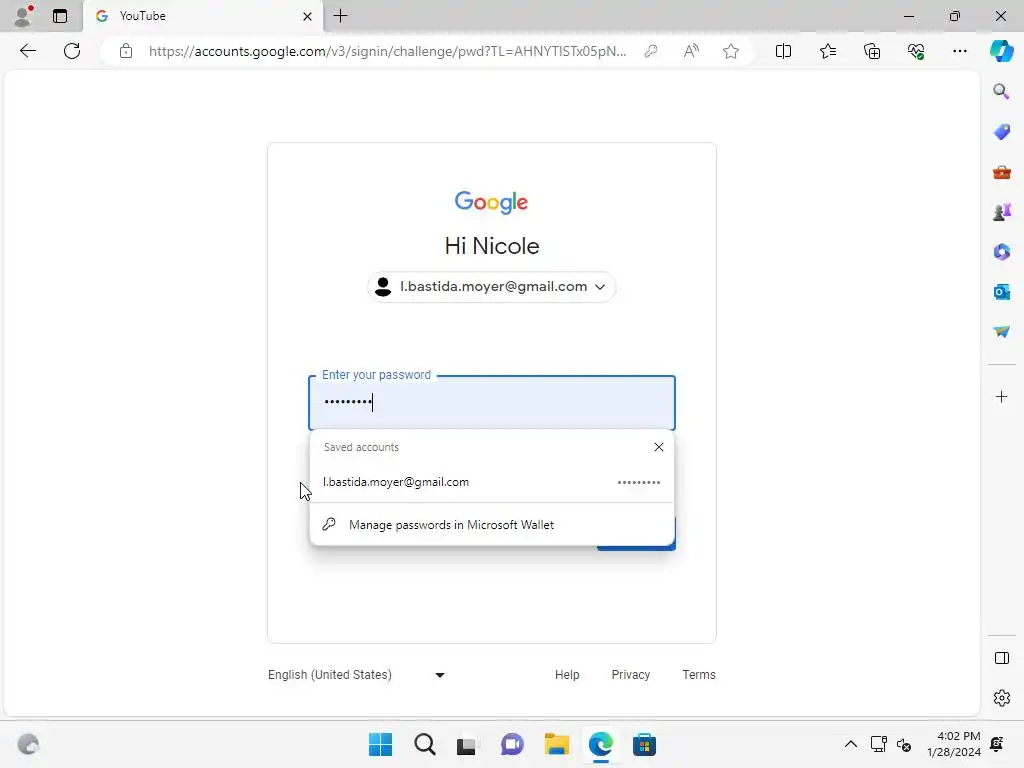Open Tab actions menu icon
Image resolution: width=1024 pixels, height=768 pixels.
coord(60,16)
